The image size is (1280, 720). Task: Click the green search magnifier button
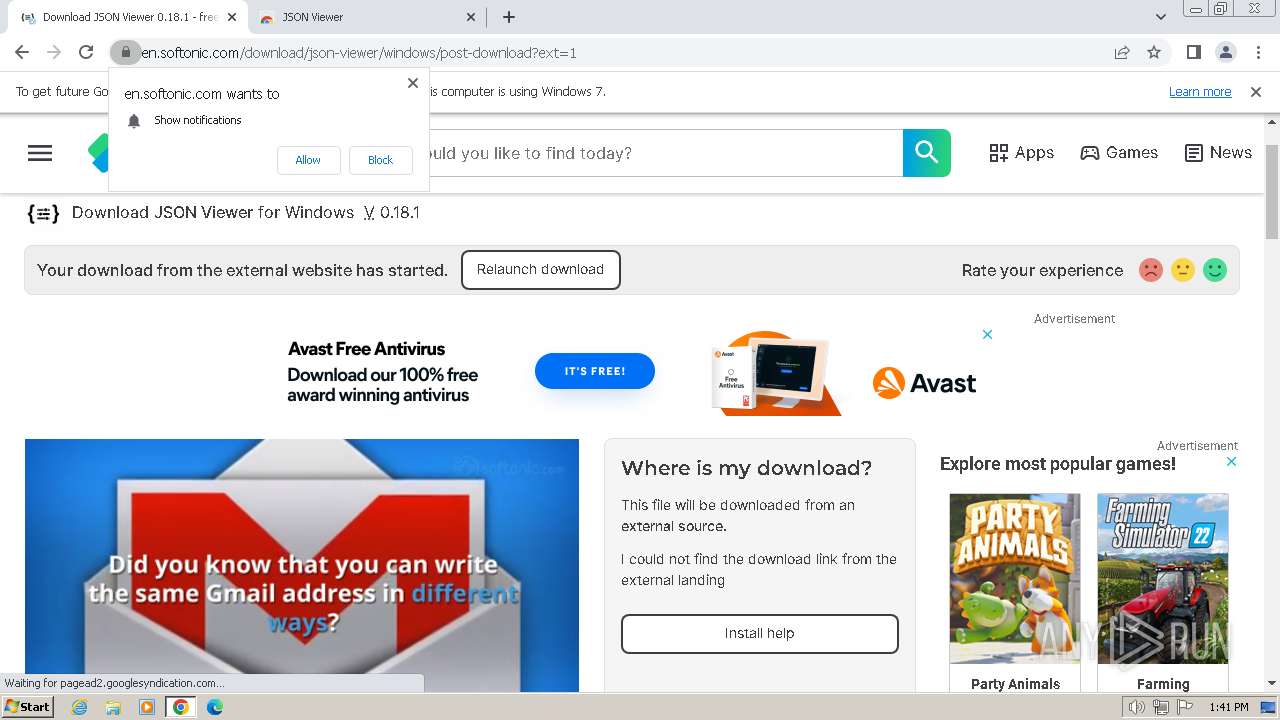click(927, 153)
